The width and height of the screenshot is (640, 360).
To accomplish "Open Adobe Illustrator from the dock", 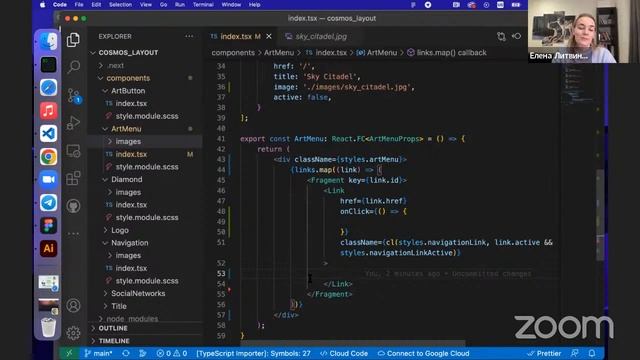I will pyautogui.click(x=48, y=248).
